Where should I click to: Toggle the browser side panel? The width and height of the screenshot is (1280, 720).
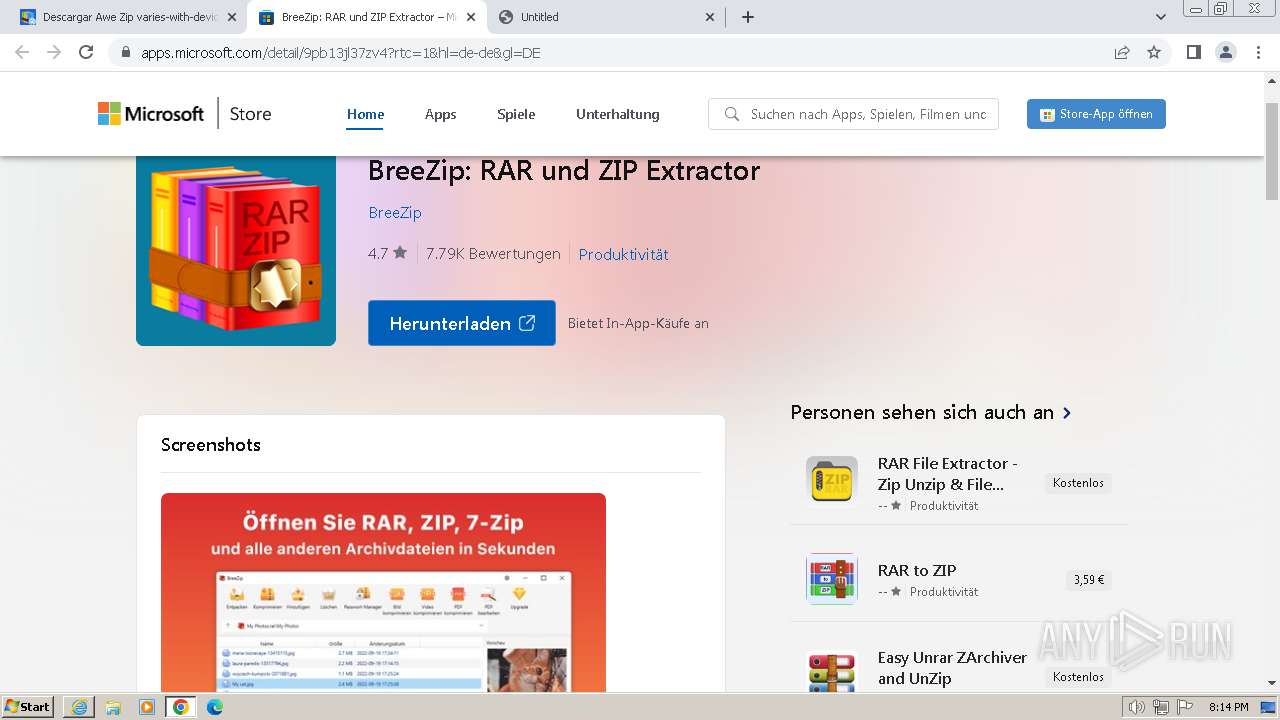(x=1193, y=52)
